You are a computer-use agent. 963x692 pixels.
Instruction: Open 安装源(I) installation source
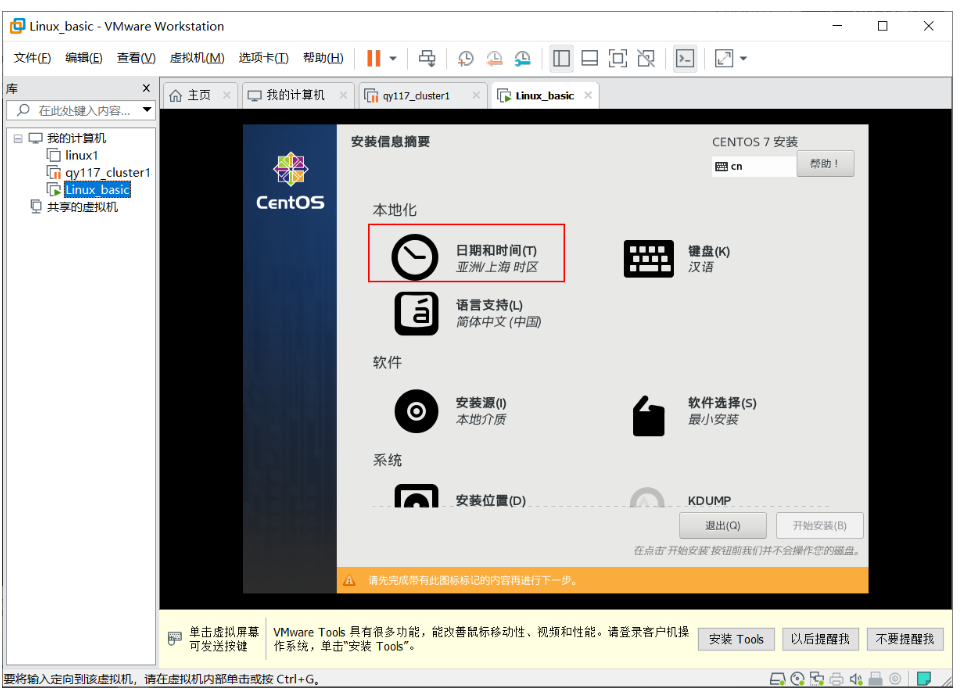(x=451, y=411)
